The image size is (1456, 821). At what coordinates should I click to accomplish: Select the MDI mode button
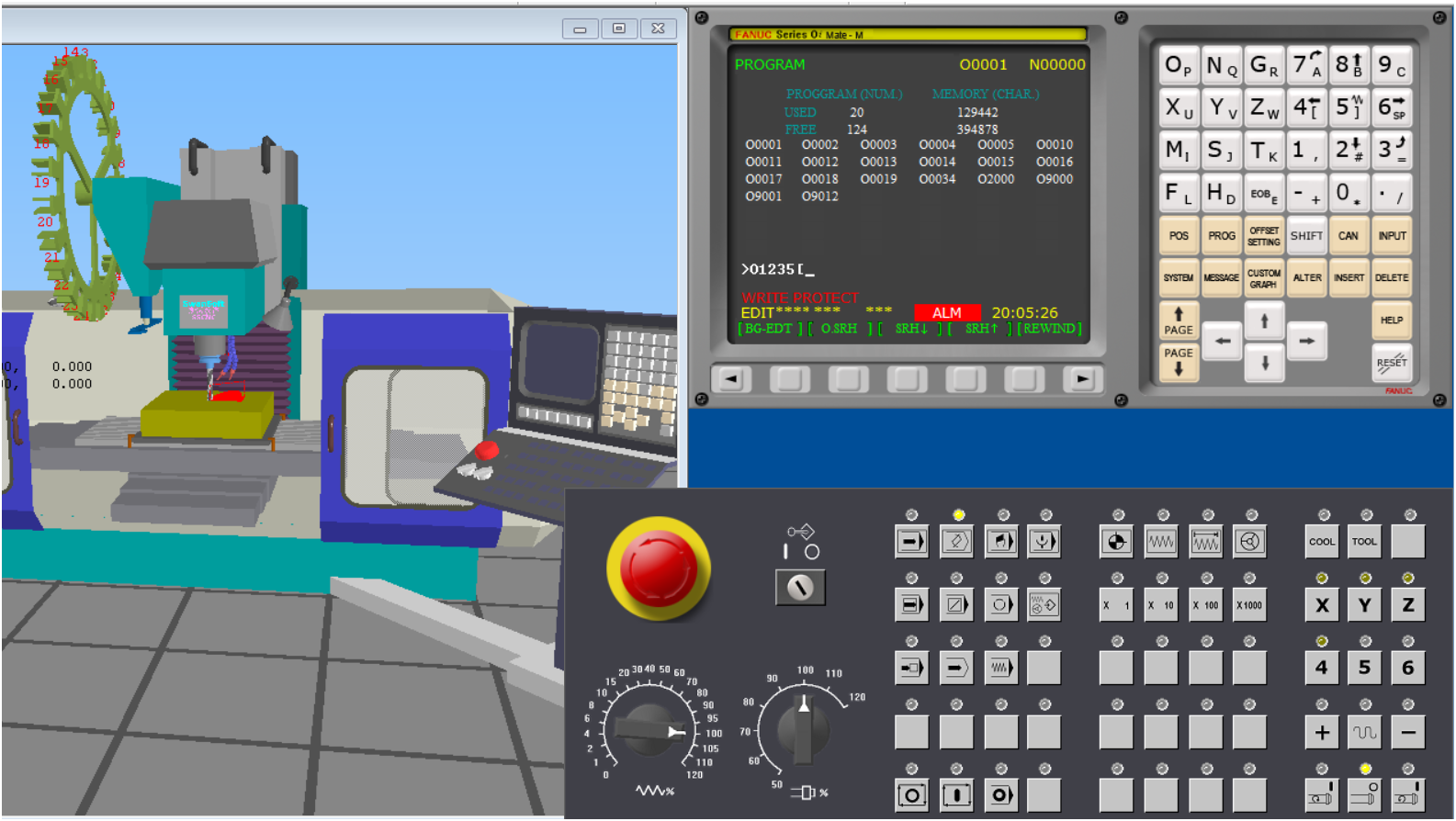point(1001,542)
